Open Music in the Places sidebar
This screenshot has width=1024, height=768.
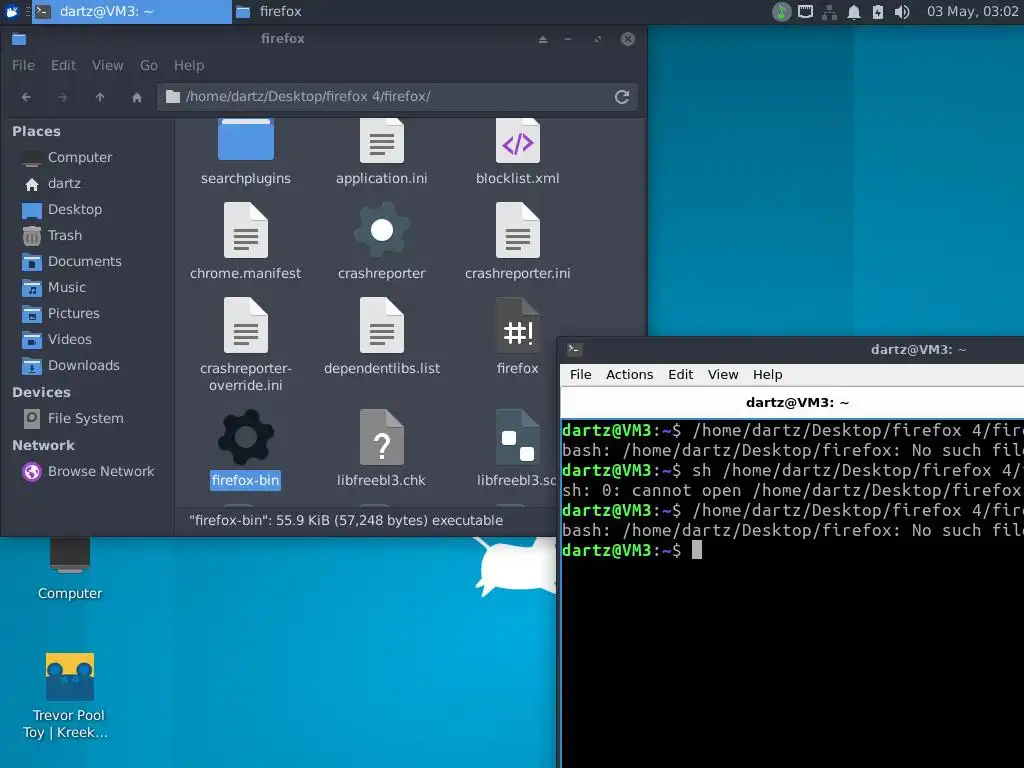coord(67,287)
